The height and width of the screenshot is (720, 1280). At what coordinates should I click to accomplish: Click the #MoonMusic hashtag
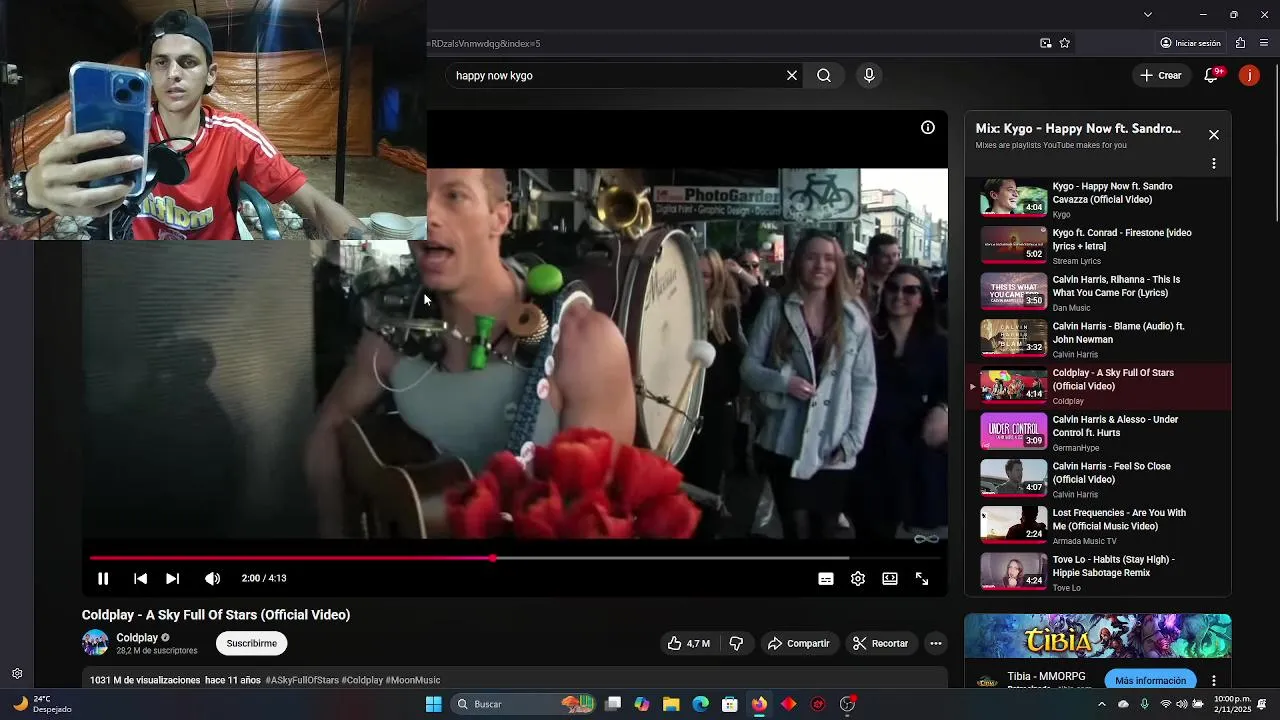pos(413,680)
